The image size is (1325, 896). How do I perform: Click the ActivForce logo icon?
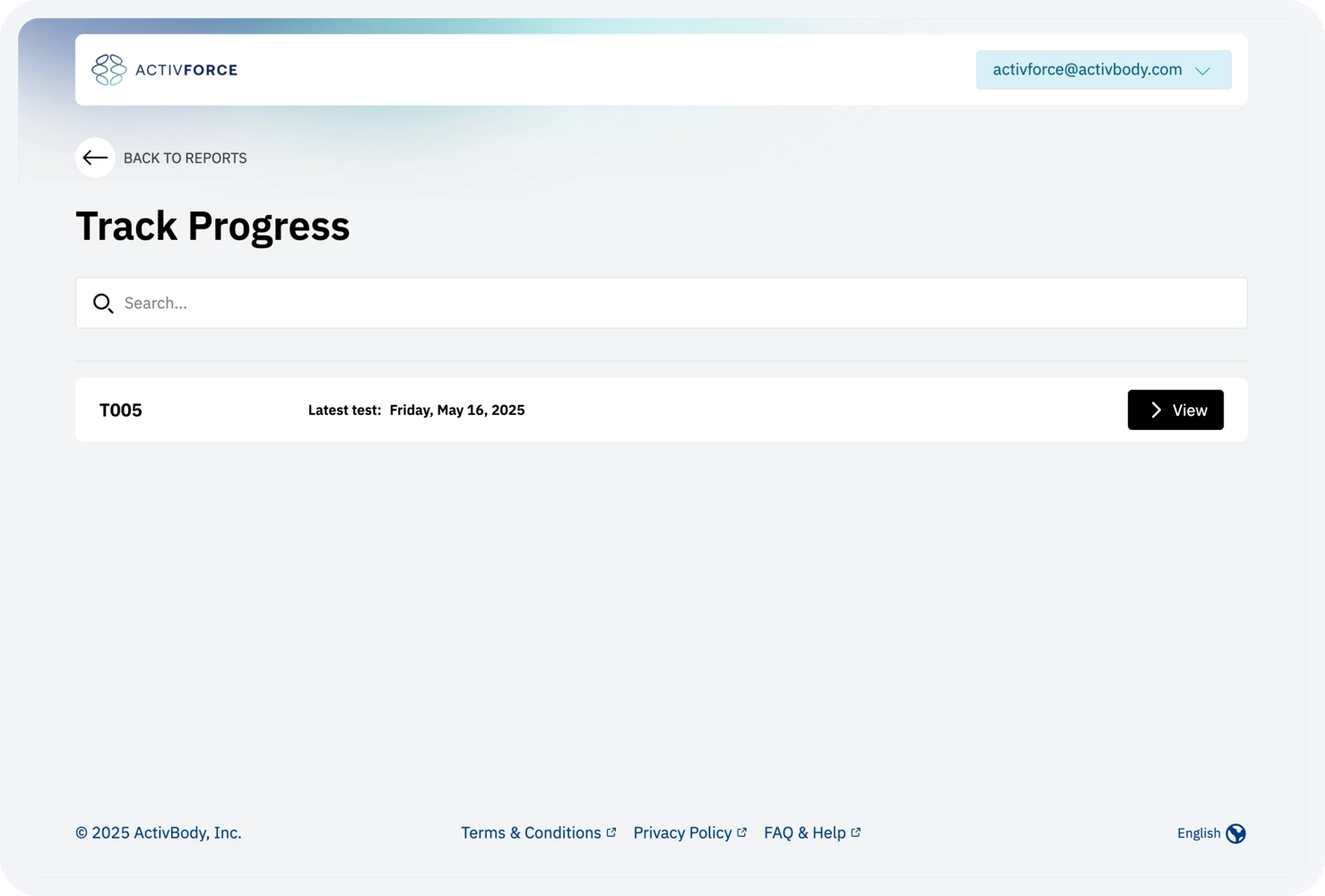108,70
